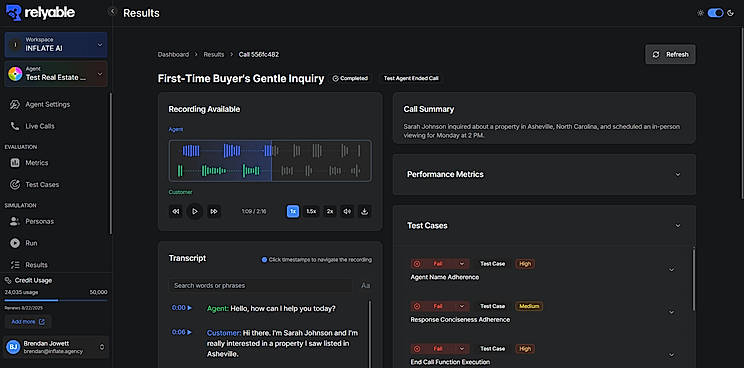Click the transcript search field

(260, 285)
